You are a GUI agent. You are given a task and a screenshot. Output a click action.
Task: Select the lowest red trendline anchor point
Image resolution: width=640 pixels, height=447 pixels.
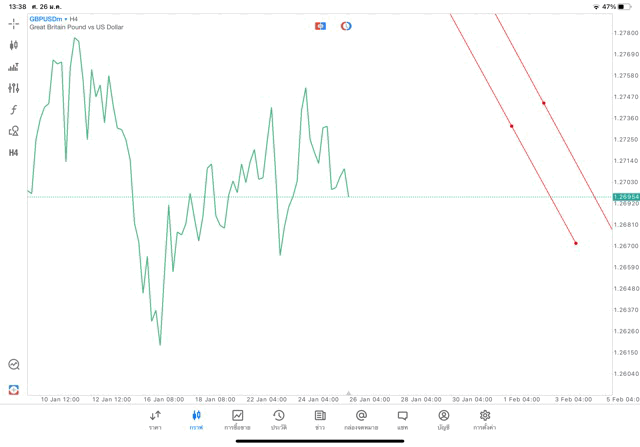pyautogui.click(x=576, y=243)
